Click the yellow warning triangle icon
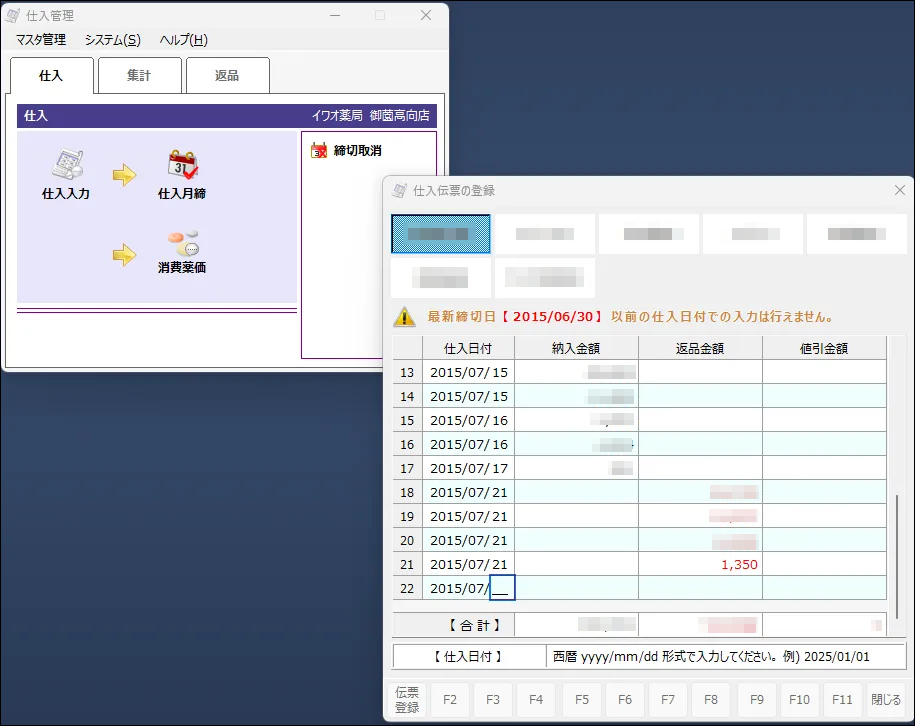 [x=404, y=317]
